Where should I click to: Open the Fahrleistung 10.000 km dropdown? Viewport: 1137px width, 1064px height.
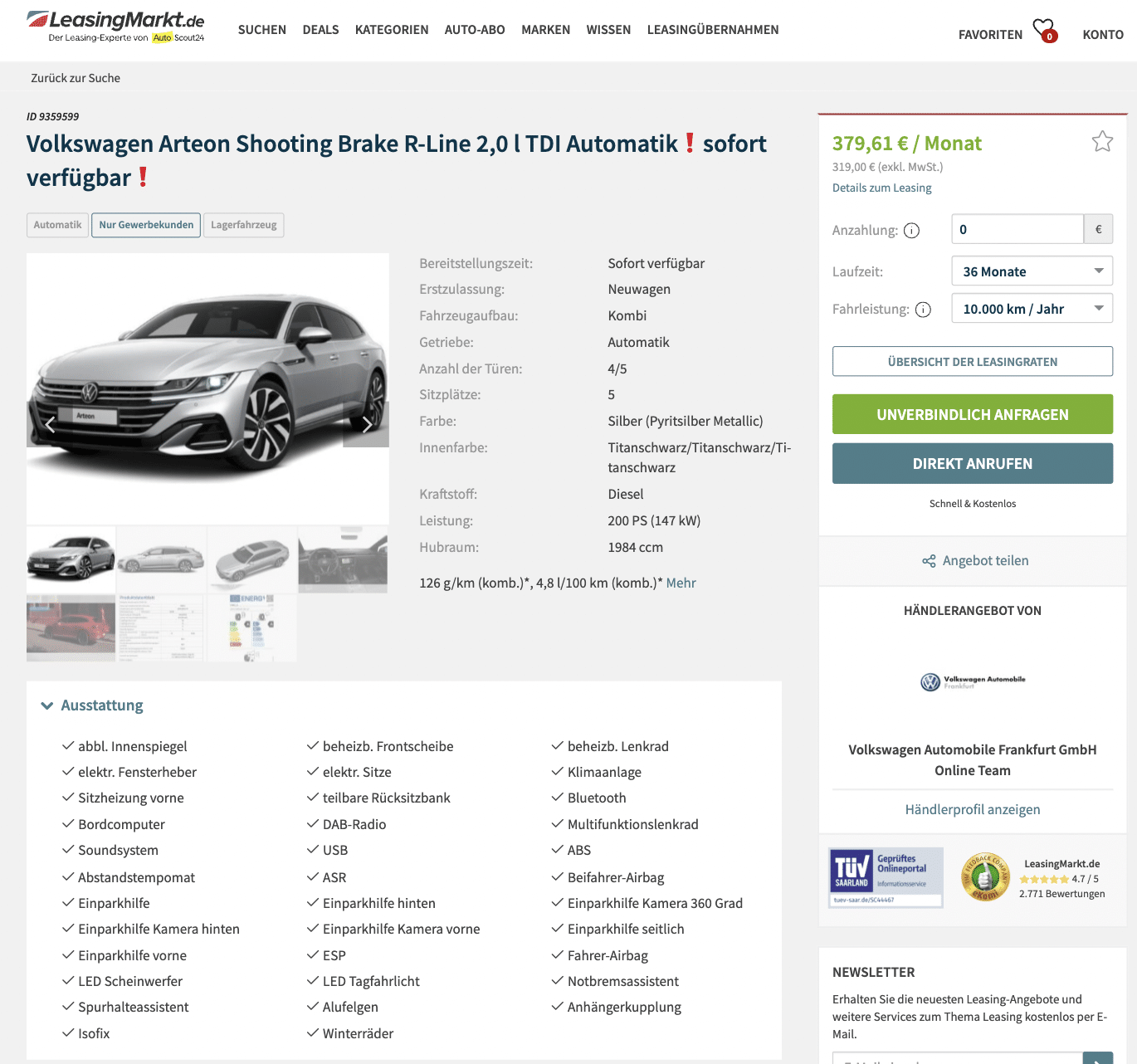[1032, 309]
